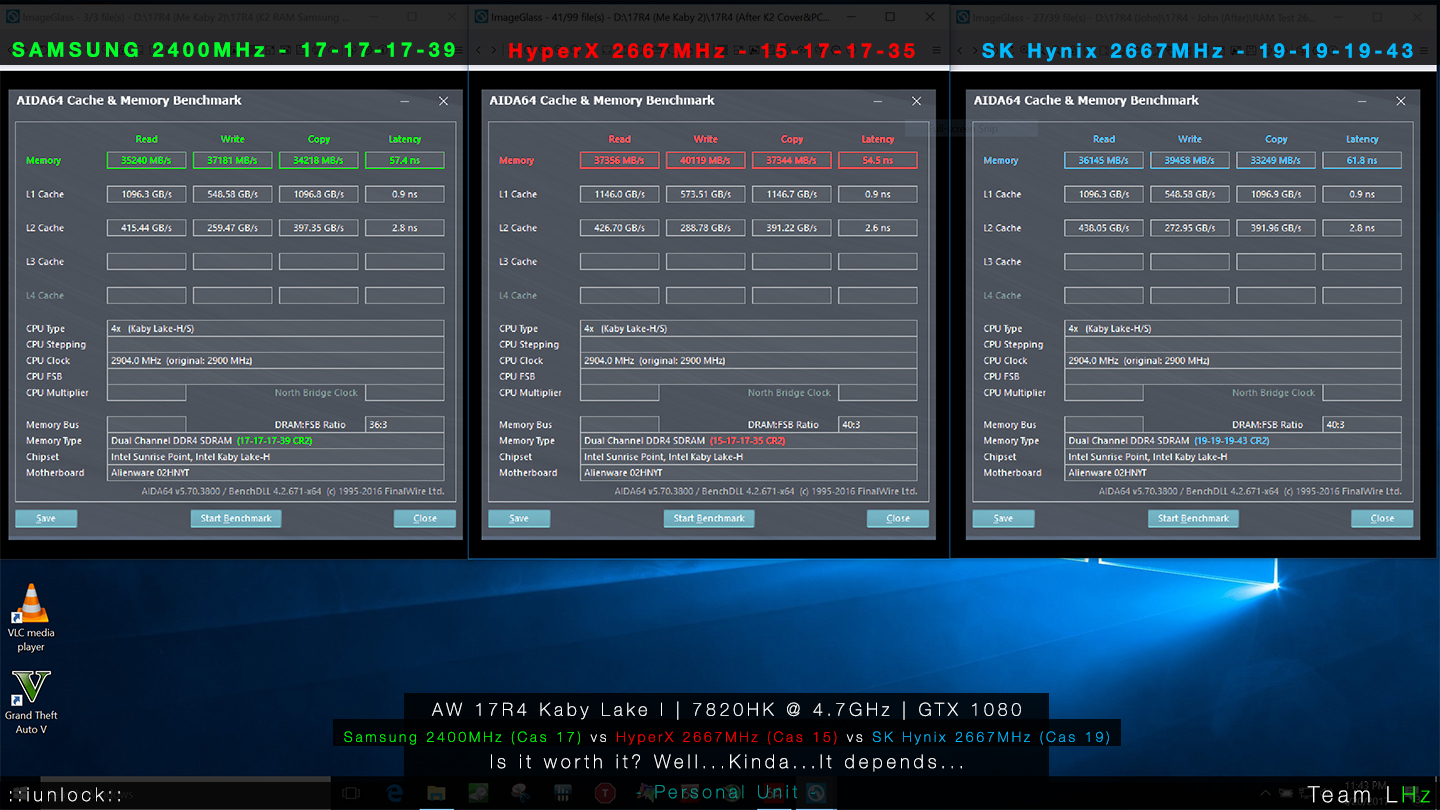1440x810 pixels.
Task: Minimize the HyperX AIDA64 benchmark window
Action: coord(878,101)
